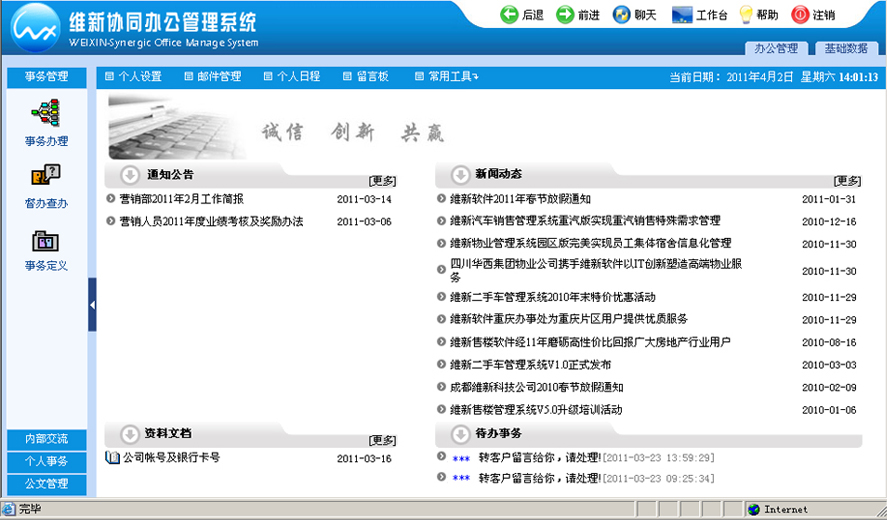Open the 邮件管理 menu

(x=213, y=76)
